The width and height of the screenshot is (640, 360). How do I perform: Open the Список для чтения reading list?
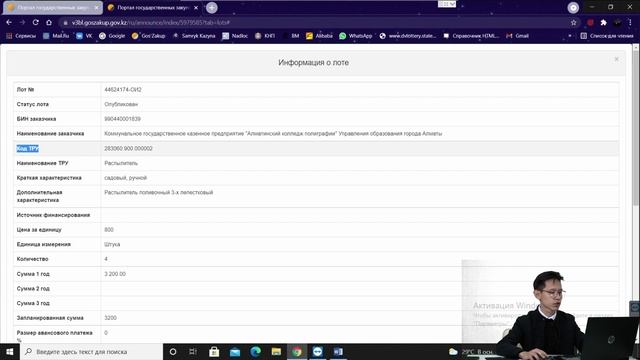(607, 36)
